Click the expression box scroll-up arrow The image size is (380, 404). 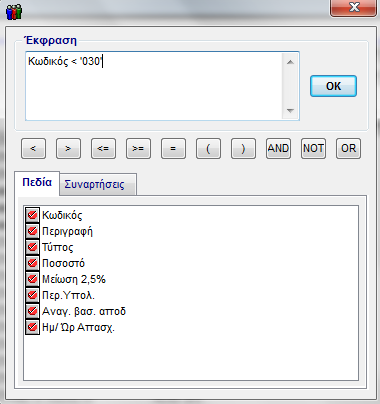click(290, 62)
